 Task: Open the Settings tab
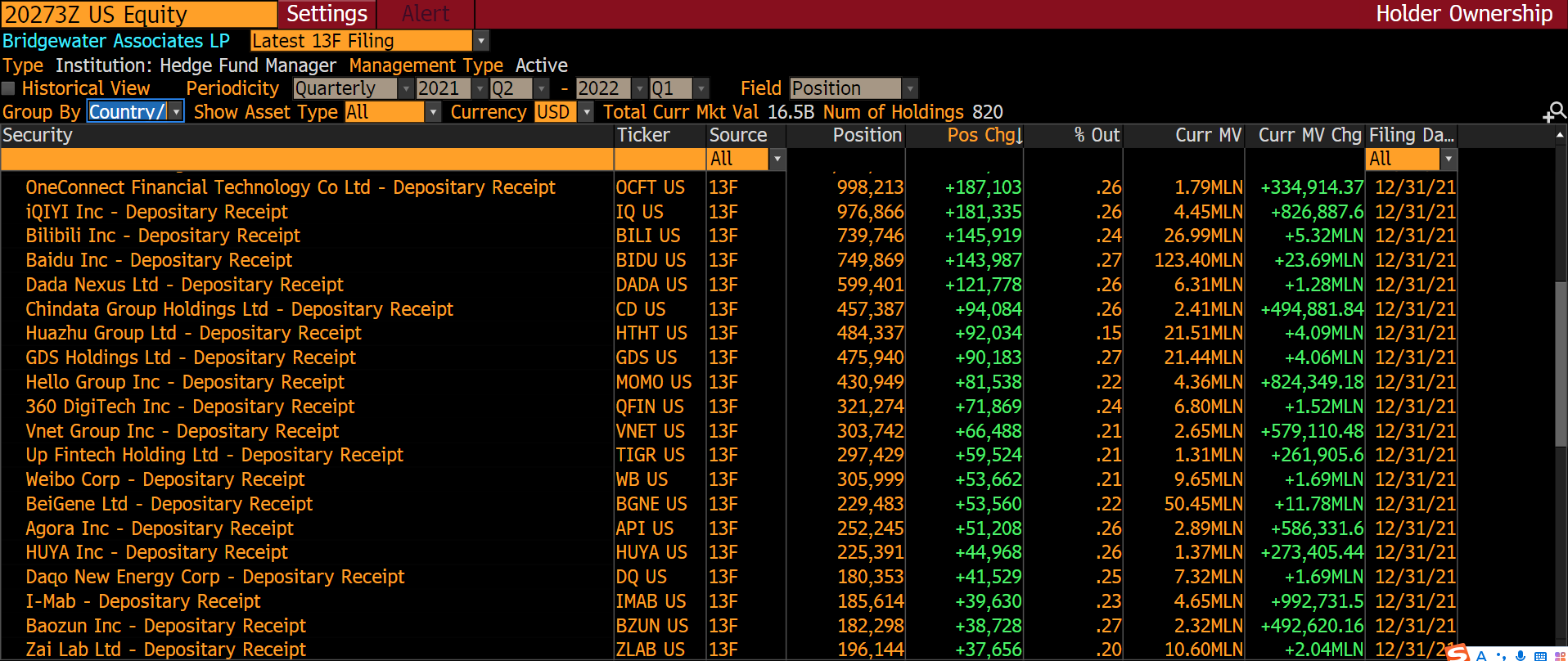(327, 14)
